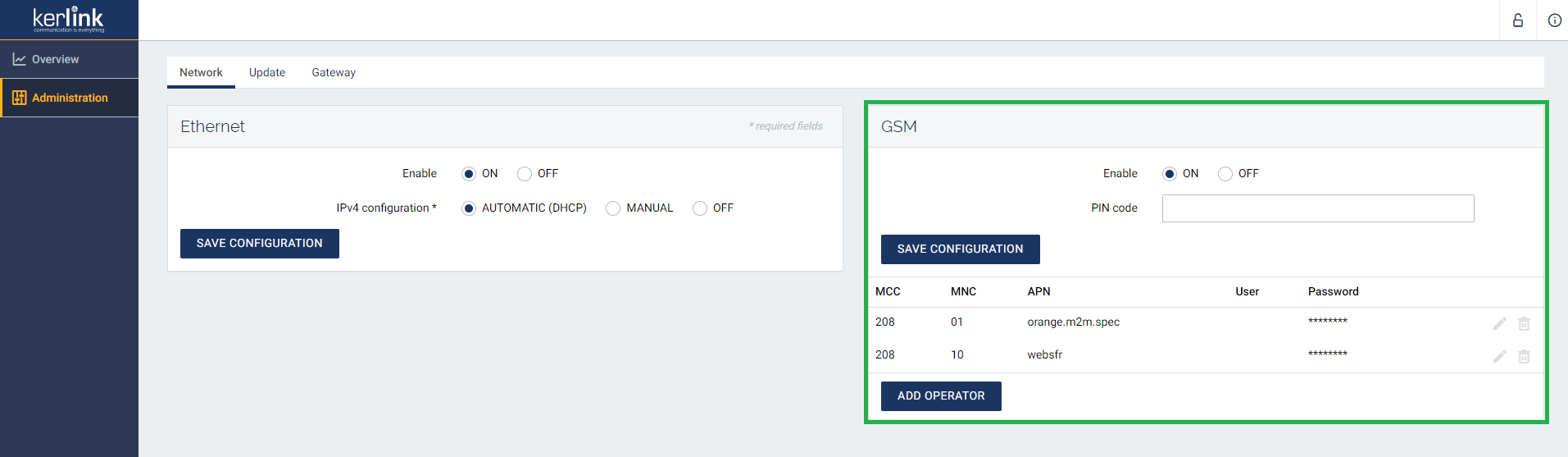Turn Ethernet enable to OFF
1568x457 pixels.
525,174
